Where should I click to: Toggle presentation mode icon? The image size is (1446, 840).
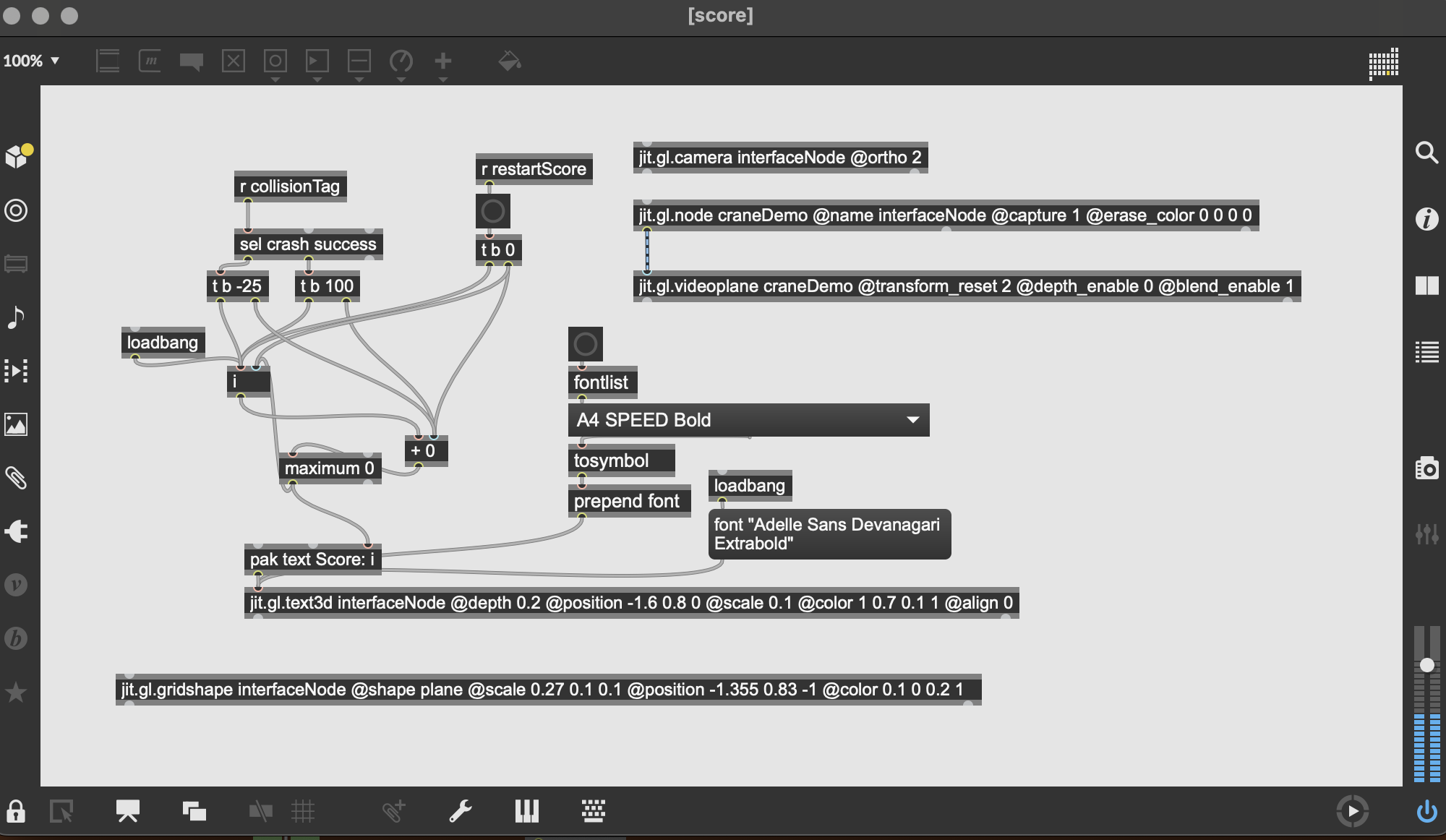pyautogui.click(x=128, y=811)
